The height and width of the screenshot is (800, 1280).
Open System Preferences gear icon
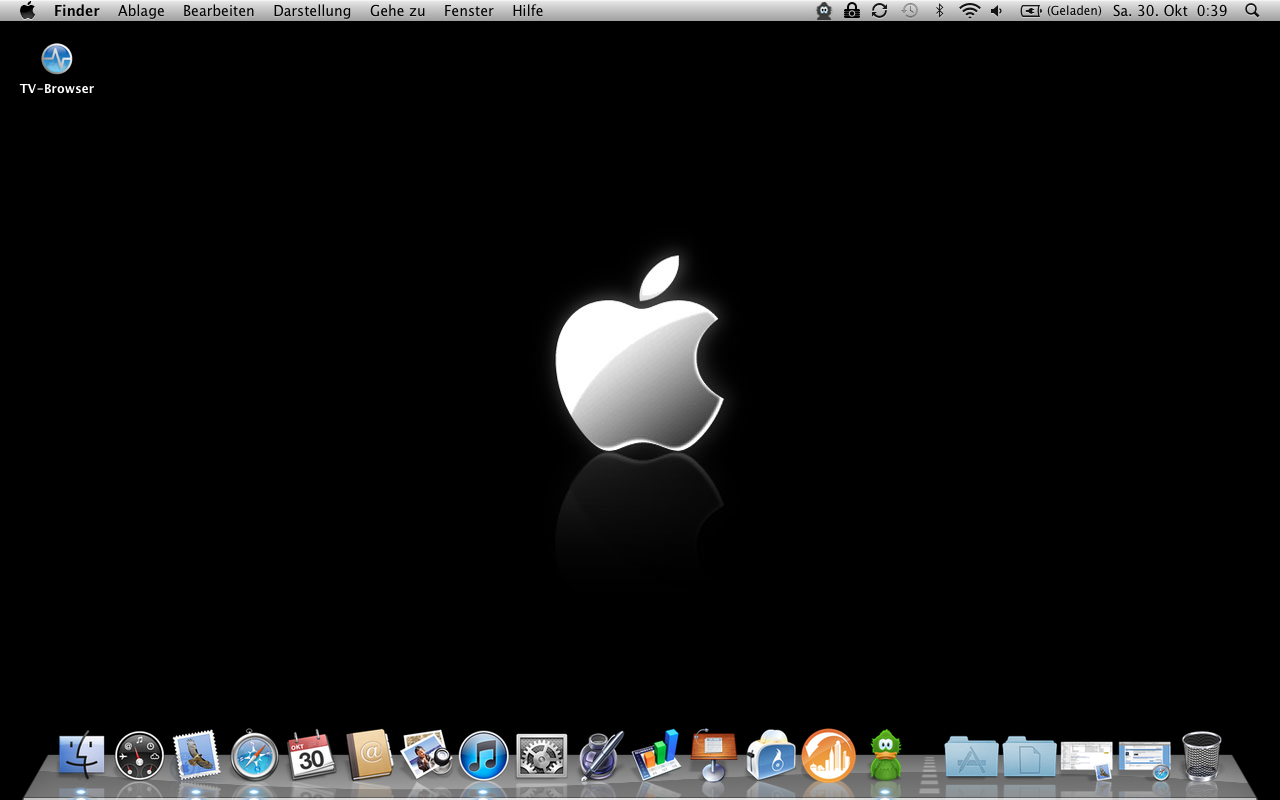(541, 755)
